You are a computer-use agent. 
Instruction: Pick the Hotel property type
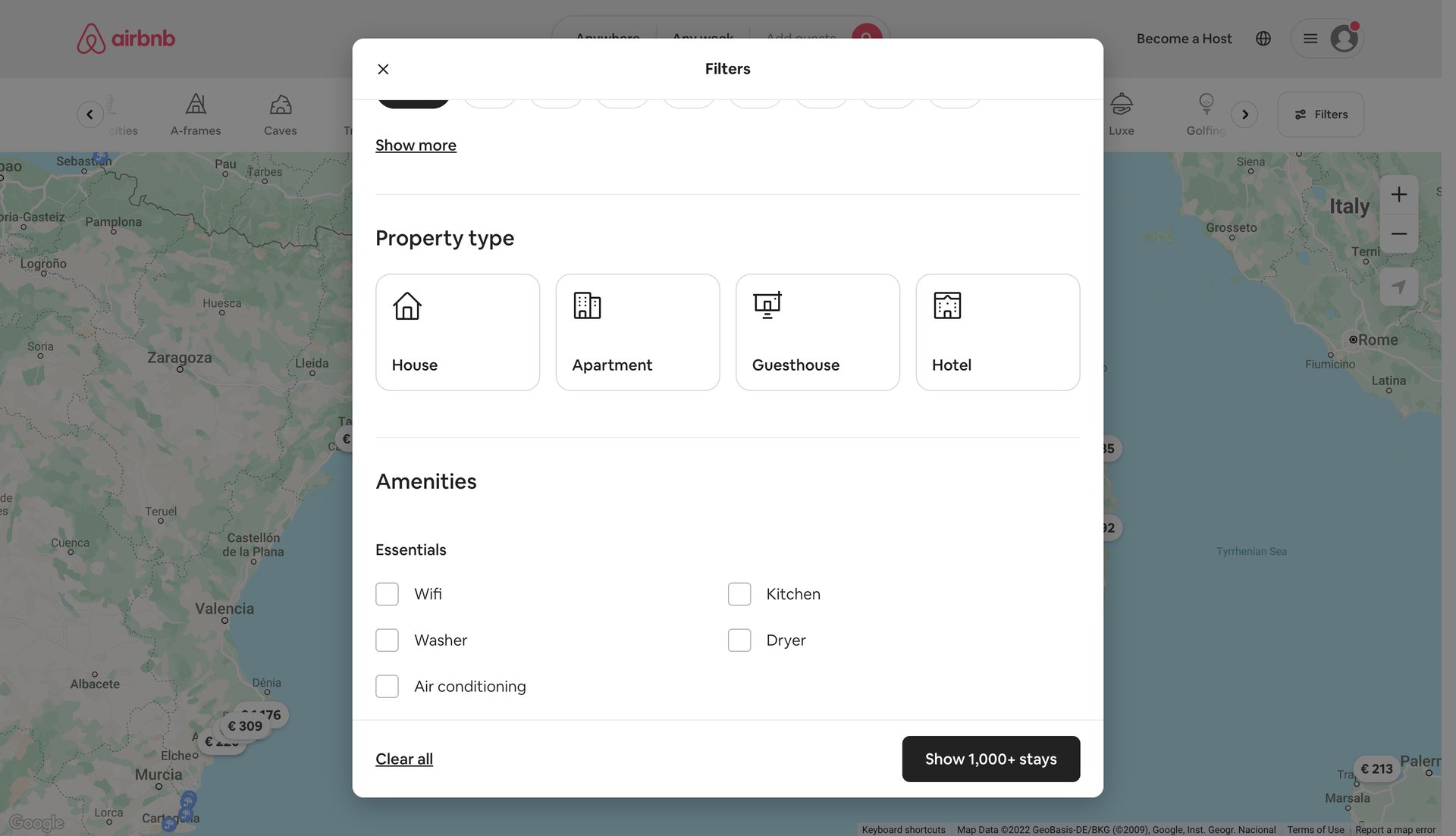(997, 332)
